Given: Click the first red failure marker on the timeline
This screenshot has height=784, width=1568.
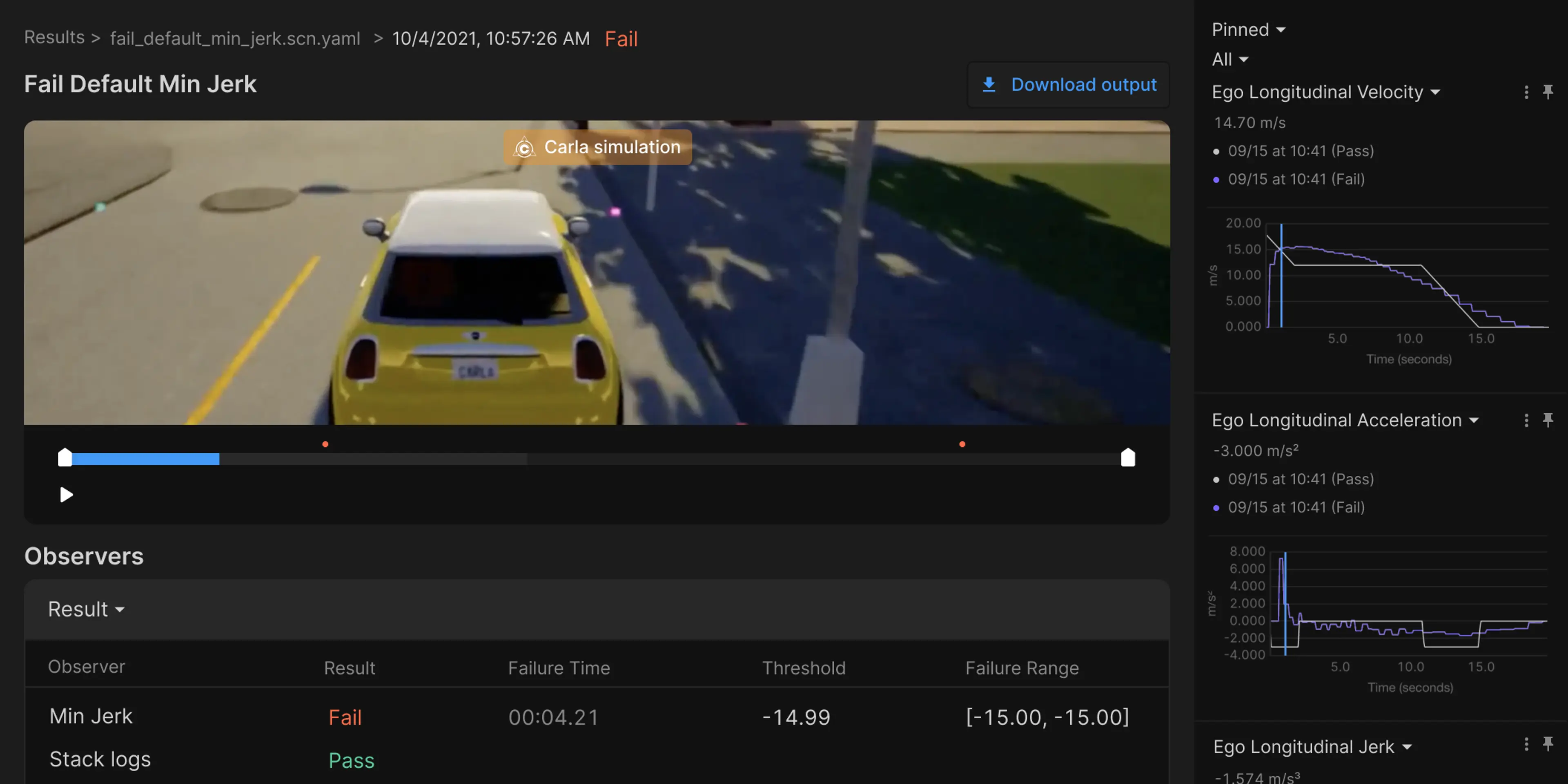Looking at the screenshot, I should point(325,444).
